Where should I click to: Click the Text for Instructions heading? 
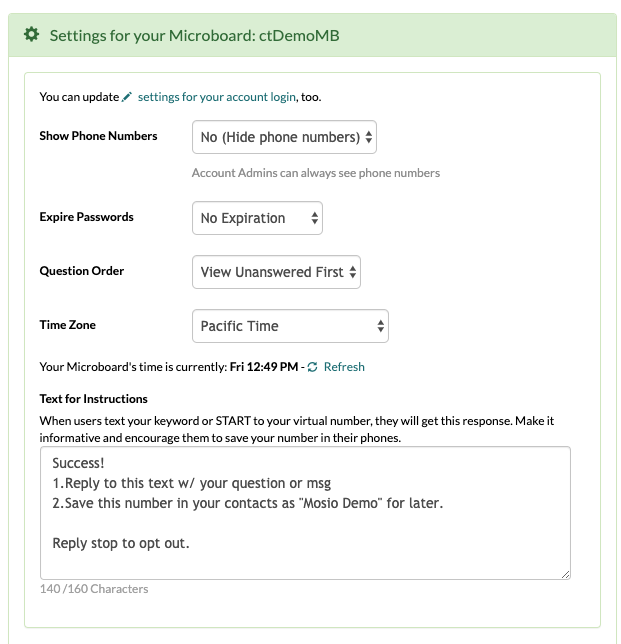point(93,399)
